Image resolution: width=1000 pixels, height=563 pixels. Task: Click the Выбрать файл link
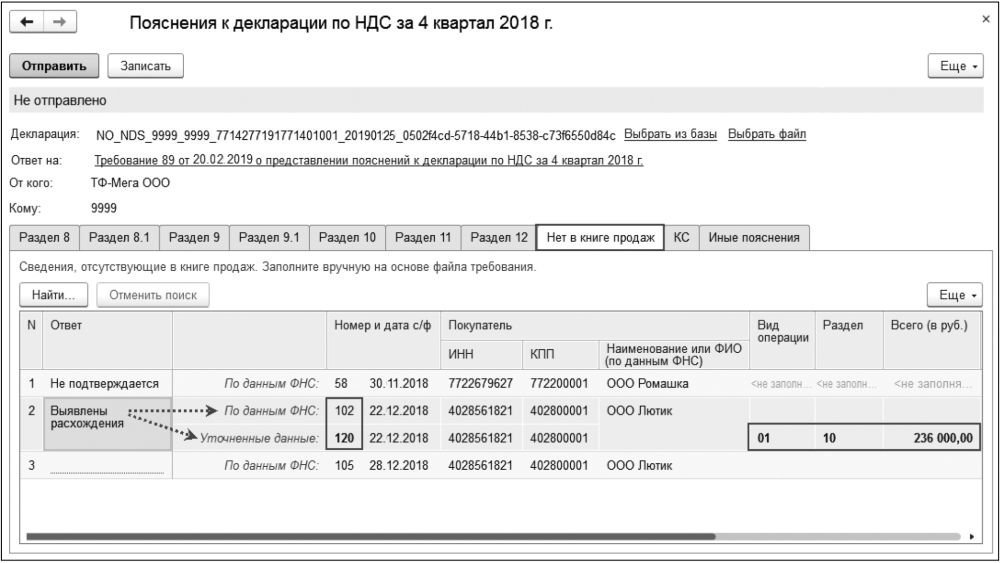pyautogui.click(x=767, y=135)
